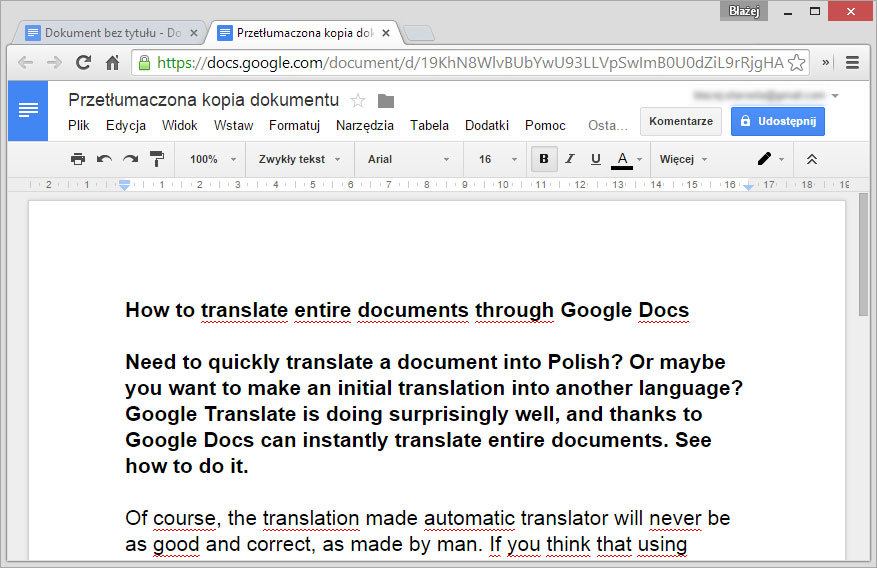Open the Wstaw menu

[x=234, y=126]
